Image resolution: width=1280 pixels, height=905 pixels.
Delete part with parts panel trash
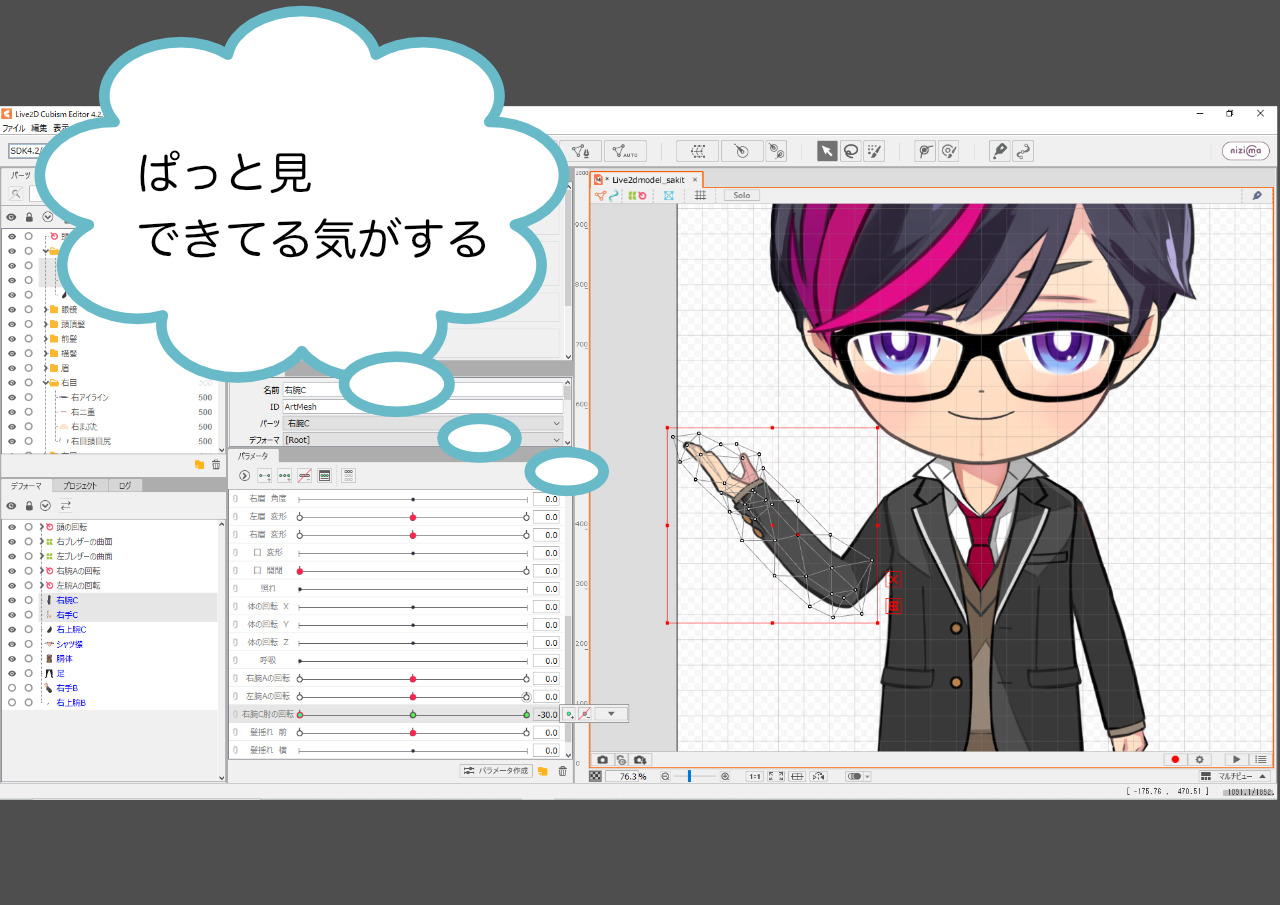(x=216, y=465)
